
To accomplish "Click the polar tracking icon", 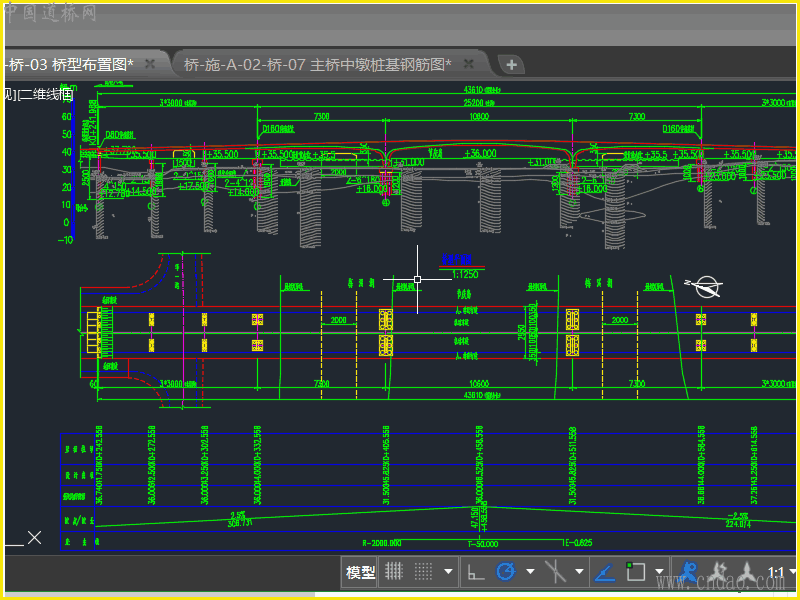I will coord(506,572).
